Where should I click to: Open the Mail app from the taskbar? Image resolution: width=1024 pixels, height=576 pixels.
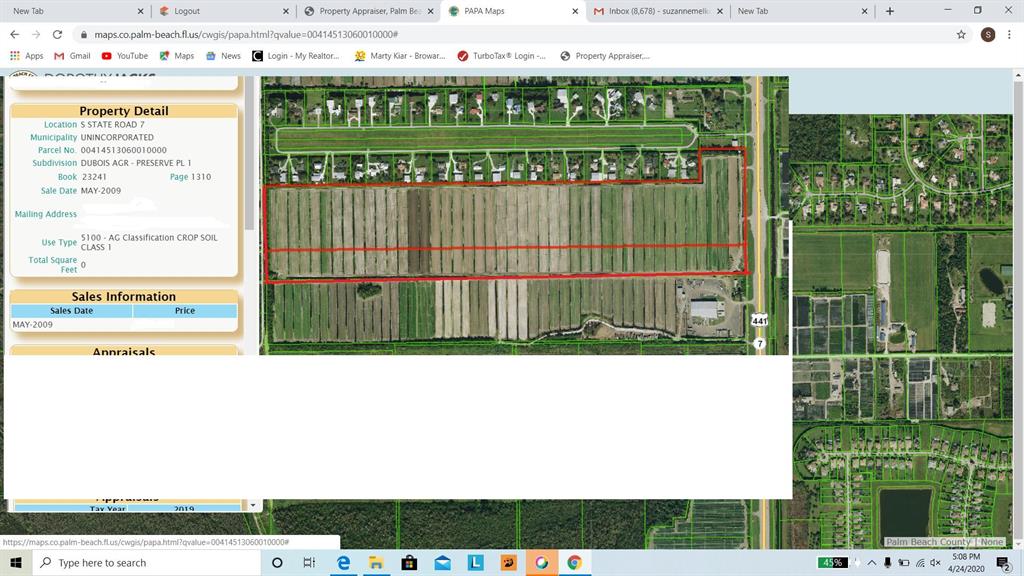441,562
